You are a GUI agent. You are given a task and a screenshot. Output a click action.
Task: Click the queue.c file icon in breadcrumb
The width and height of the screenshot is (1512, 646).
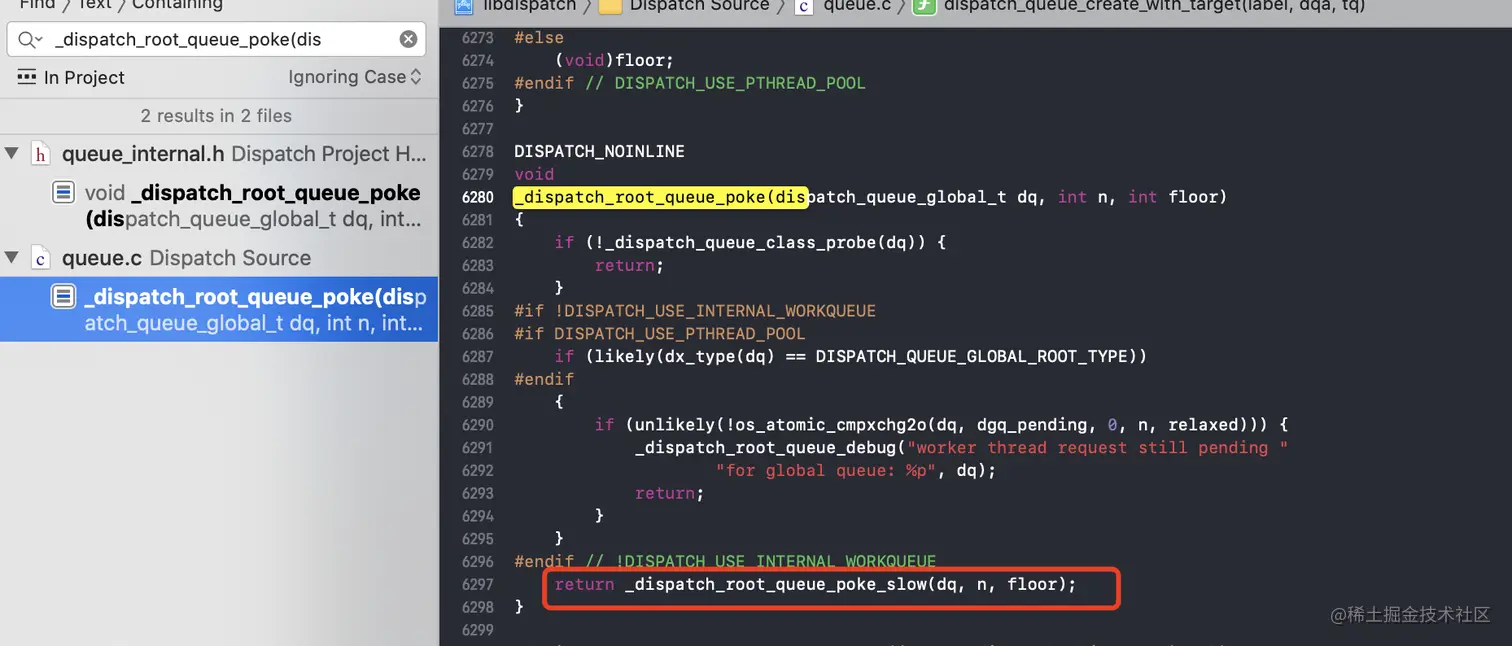pyautogui.click(x=804, y=7)
